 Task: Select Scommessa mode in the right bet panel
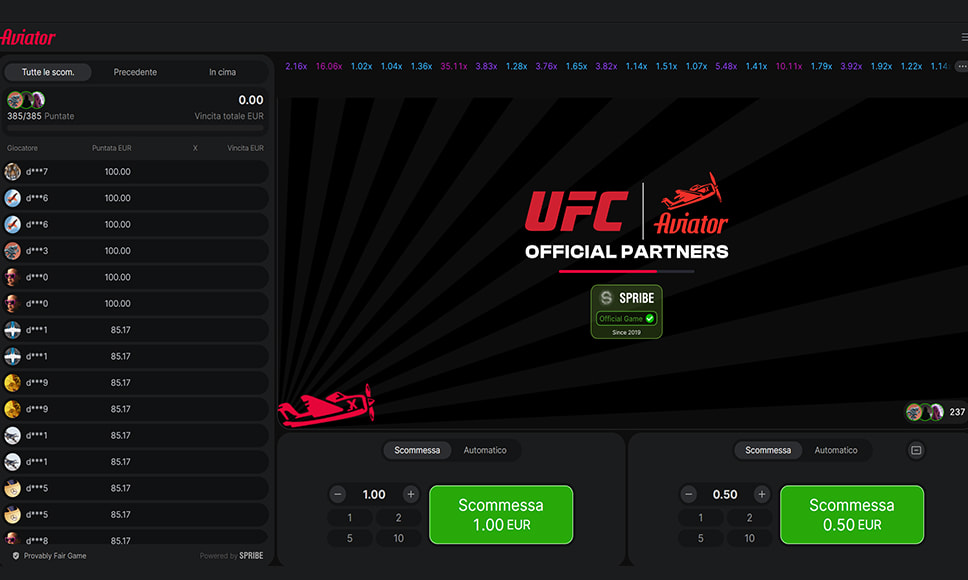coord(768,451)
